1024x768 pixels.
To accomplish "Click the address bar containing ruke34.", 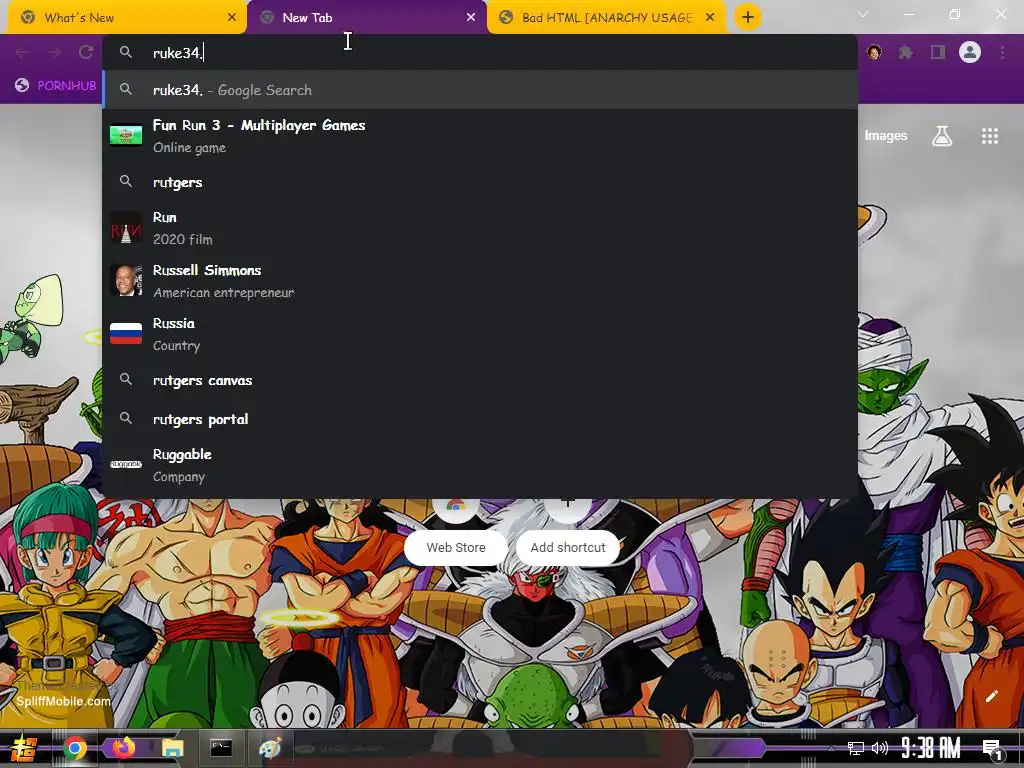I will pos(480,53).
